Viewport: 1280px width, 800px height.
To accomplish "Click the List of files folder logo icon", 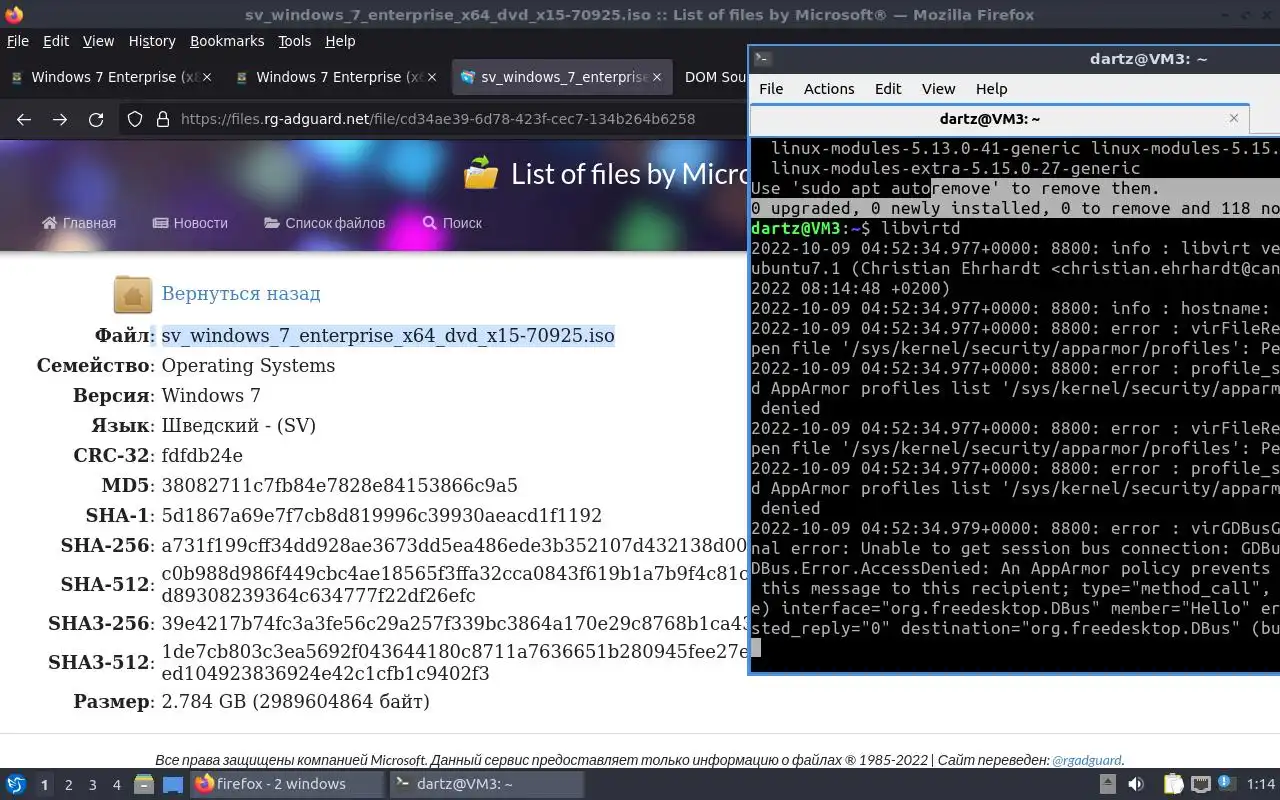I will [481, 173].
